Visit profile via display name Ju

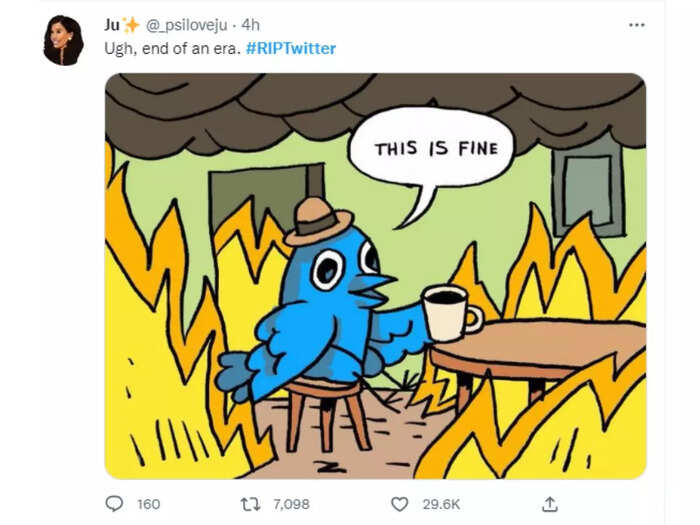click(112, 25)
